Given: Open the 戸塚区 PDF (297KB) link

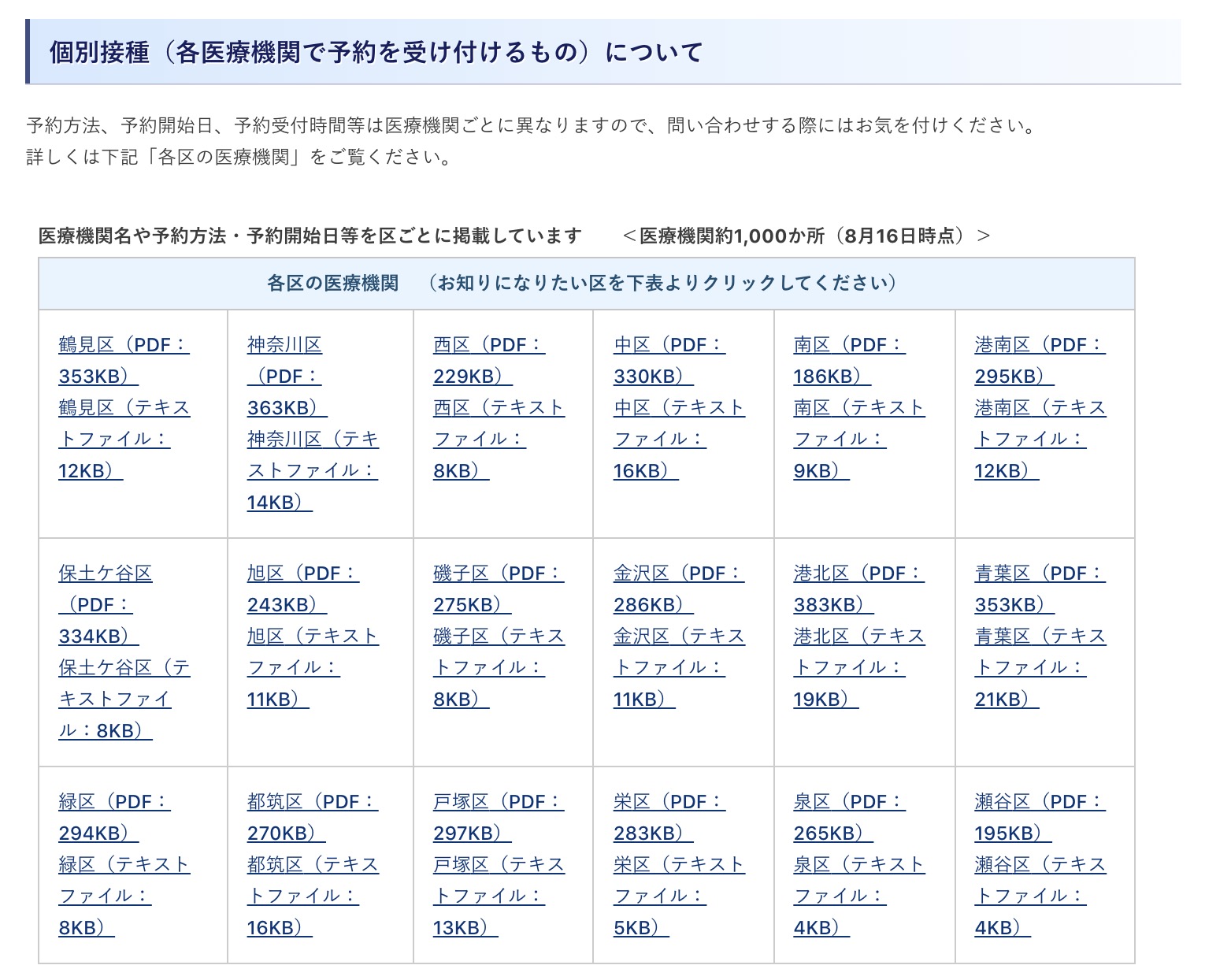Looking at the screenshot, I should [499, 818].
